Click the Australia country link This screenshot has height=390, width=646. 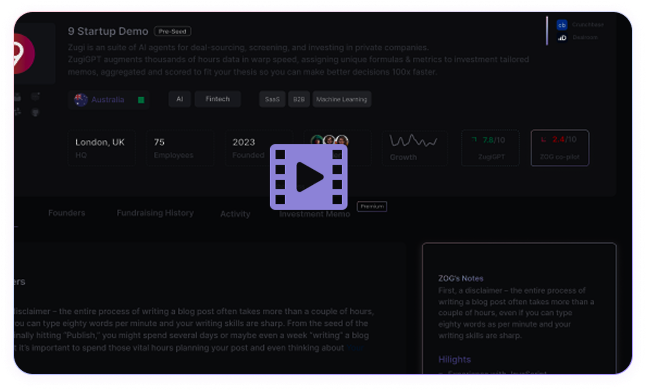point(108,100)
